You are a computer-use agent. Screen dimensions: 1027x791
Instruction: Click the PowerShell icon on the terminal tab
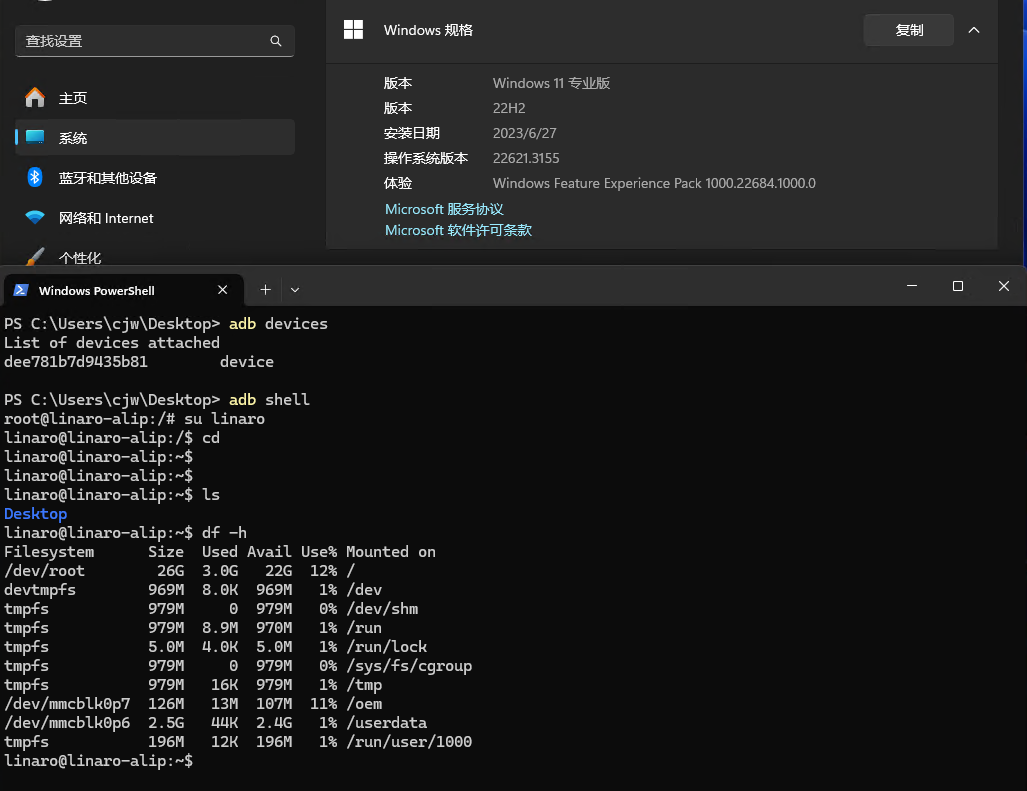click(20, 290)
